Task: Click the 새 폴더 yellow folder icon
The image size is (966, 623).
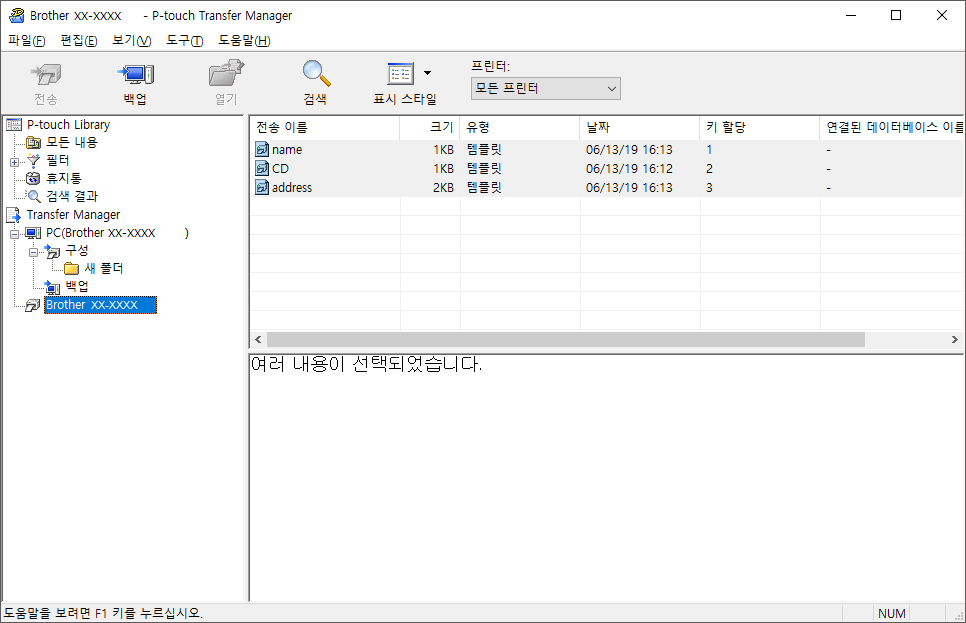Action: (x=71, y=269)
